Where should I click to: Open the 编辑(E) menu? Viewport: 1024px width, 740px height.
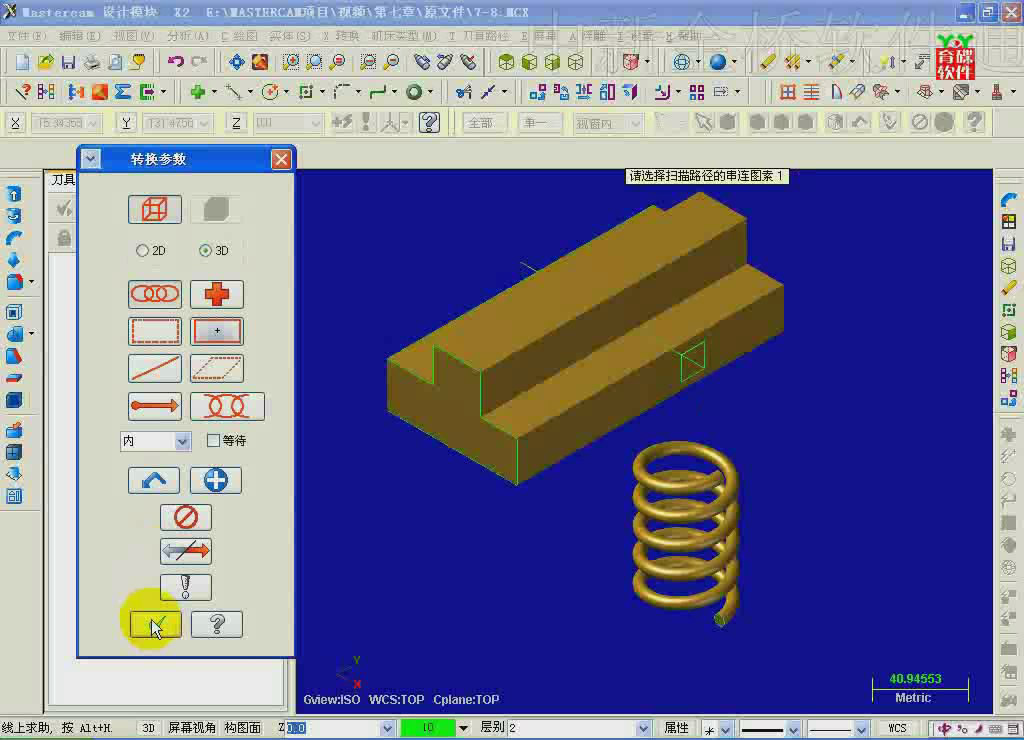click(80, 36)
